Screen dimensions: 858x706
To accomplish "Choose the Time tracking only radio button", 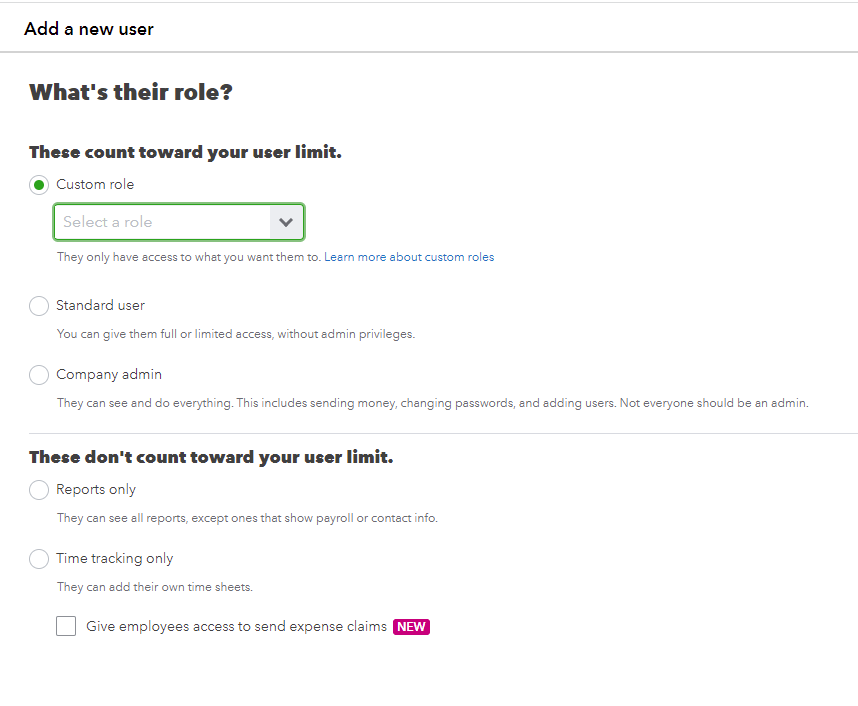I will click(x=39, y=559).
